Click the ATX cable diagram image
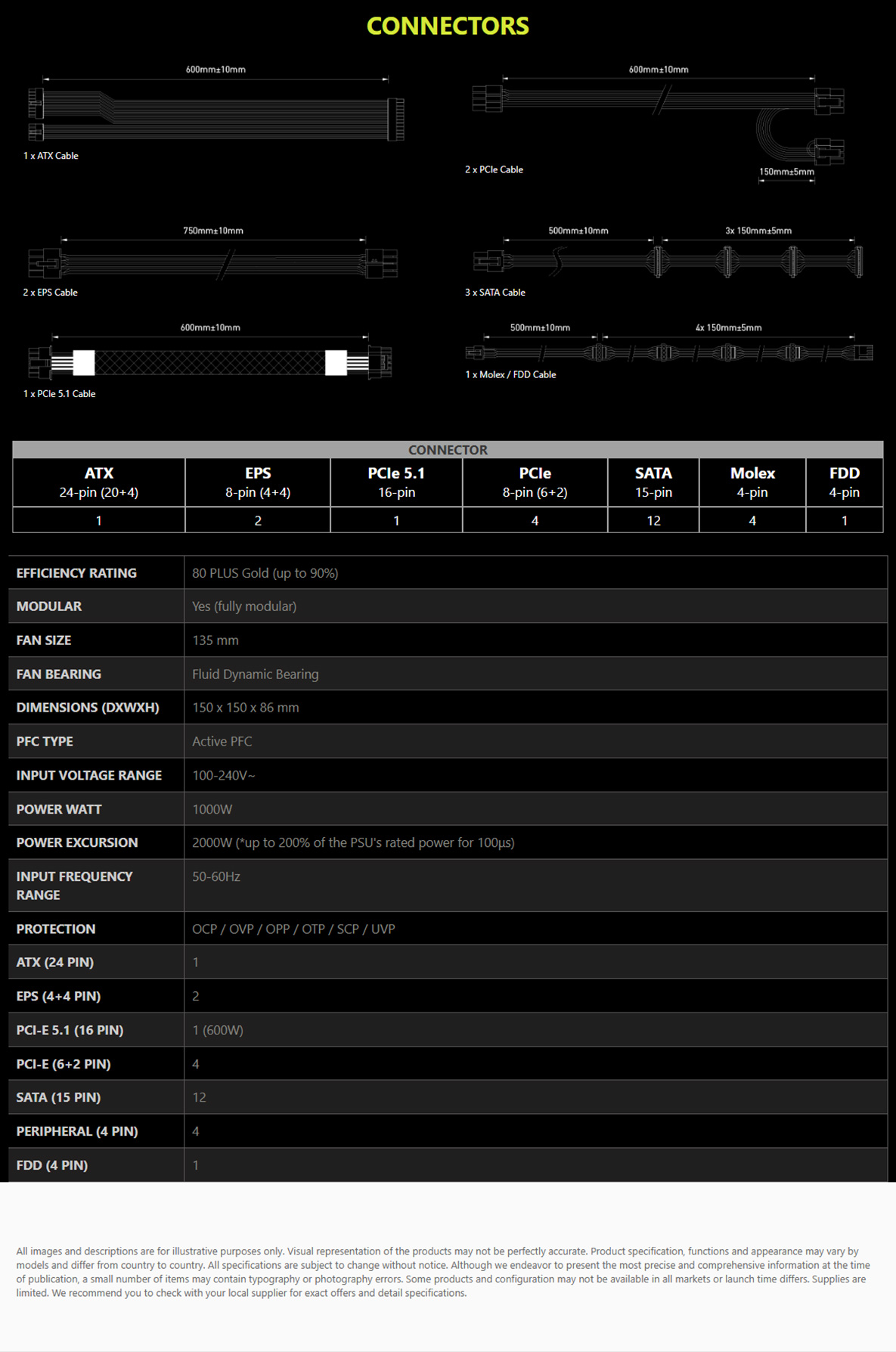Image resolution: width=896 pixels, height=1352 pixels. [x=215, y=113]
